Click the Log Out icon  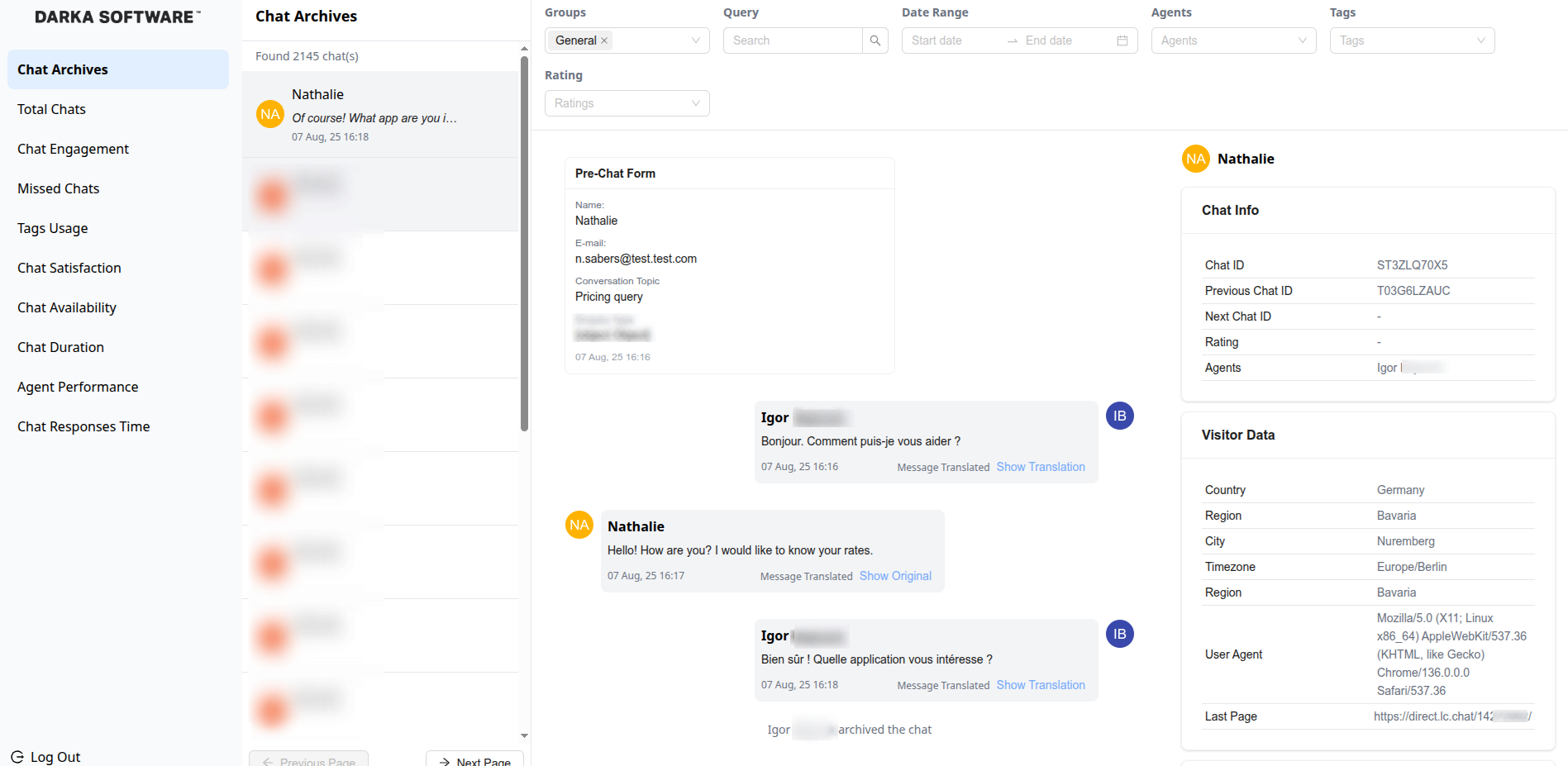coord(17,757)
